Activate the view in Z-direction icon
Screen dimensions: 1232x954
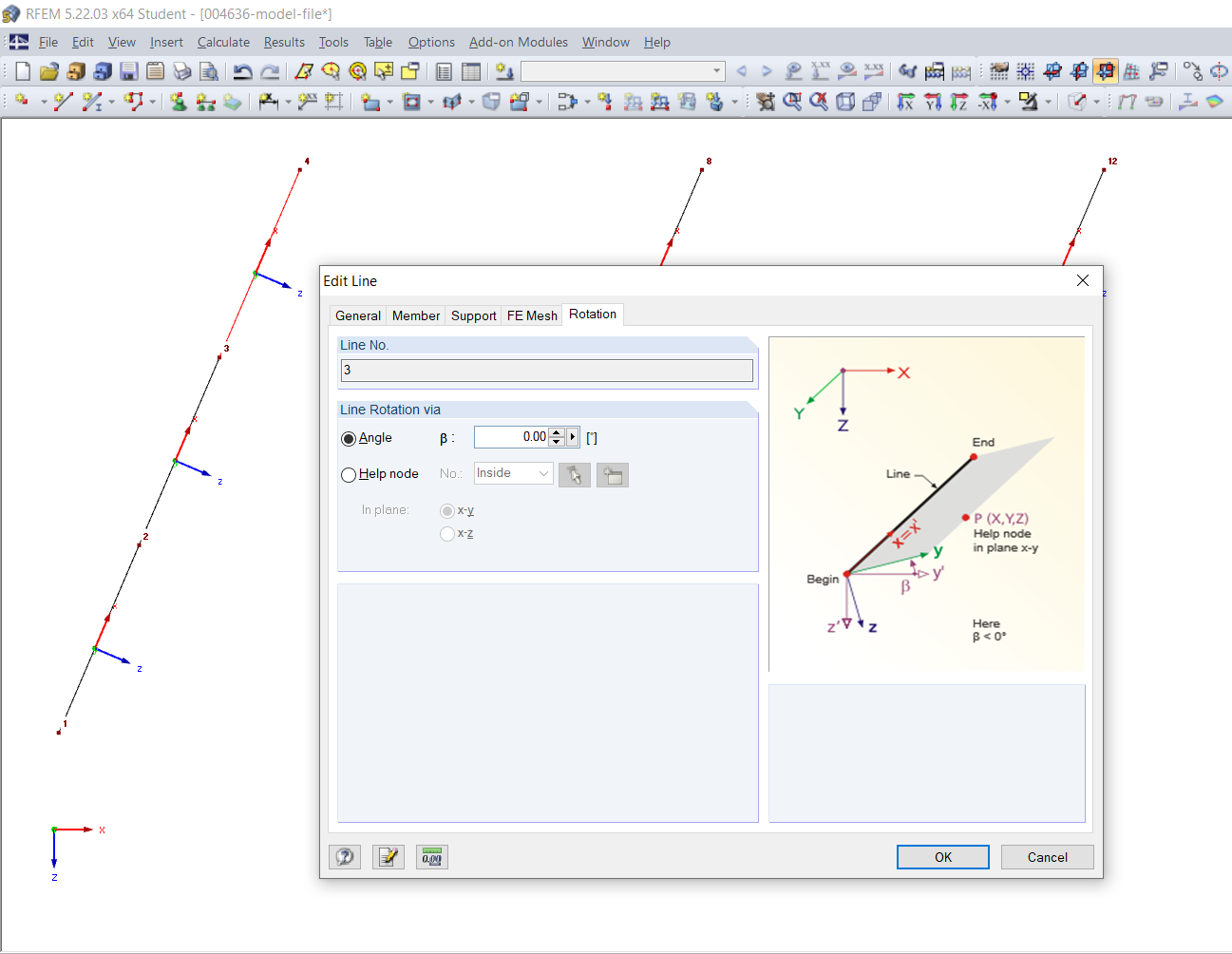pyautogui.click(x=957, y=102)
